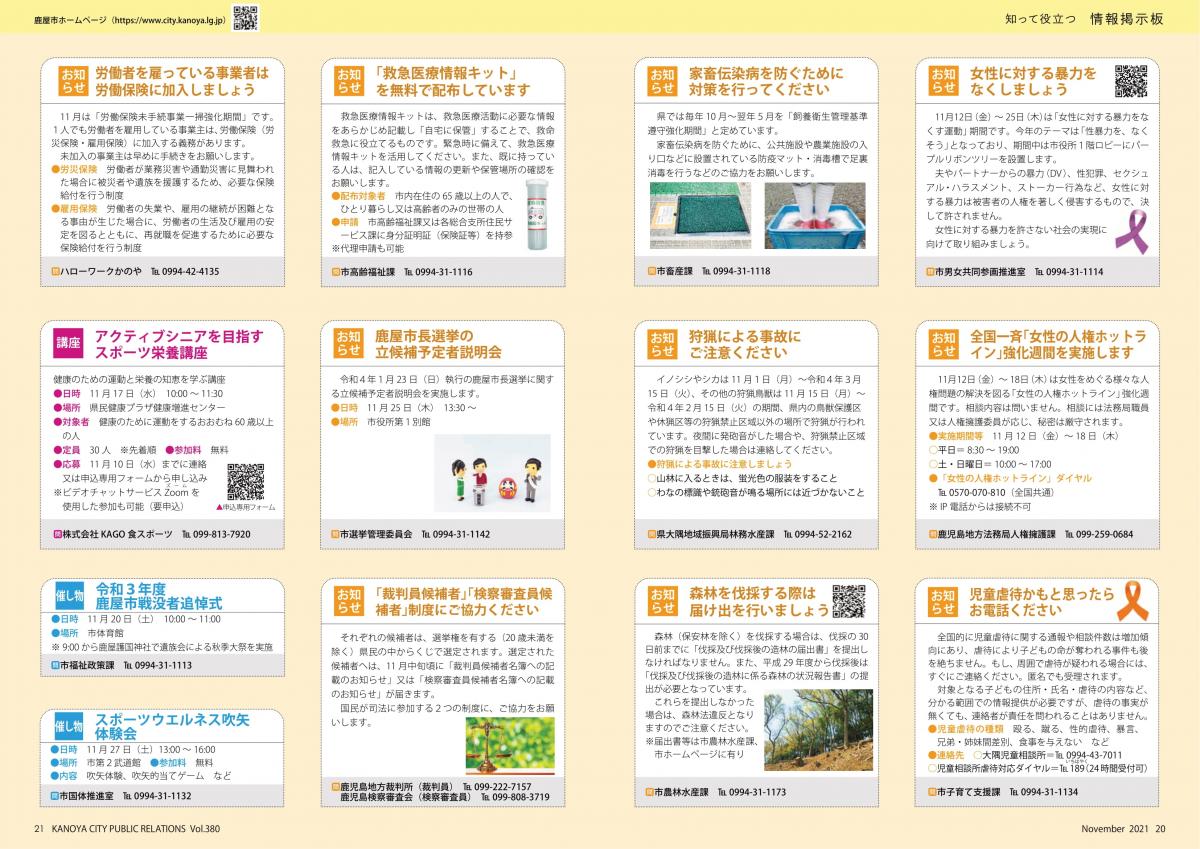Click the ハローワークかのや contact phone number
Image resolution: width=1200 pixels, height=849 pixels.
pos(185,271)
